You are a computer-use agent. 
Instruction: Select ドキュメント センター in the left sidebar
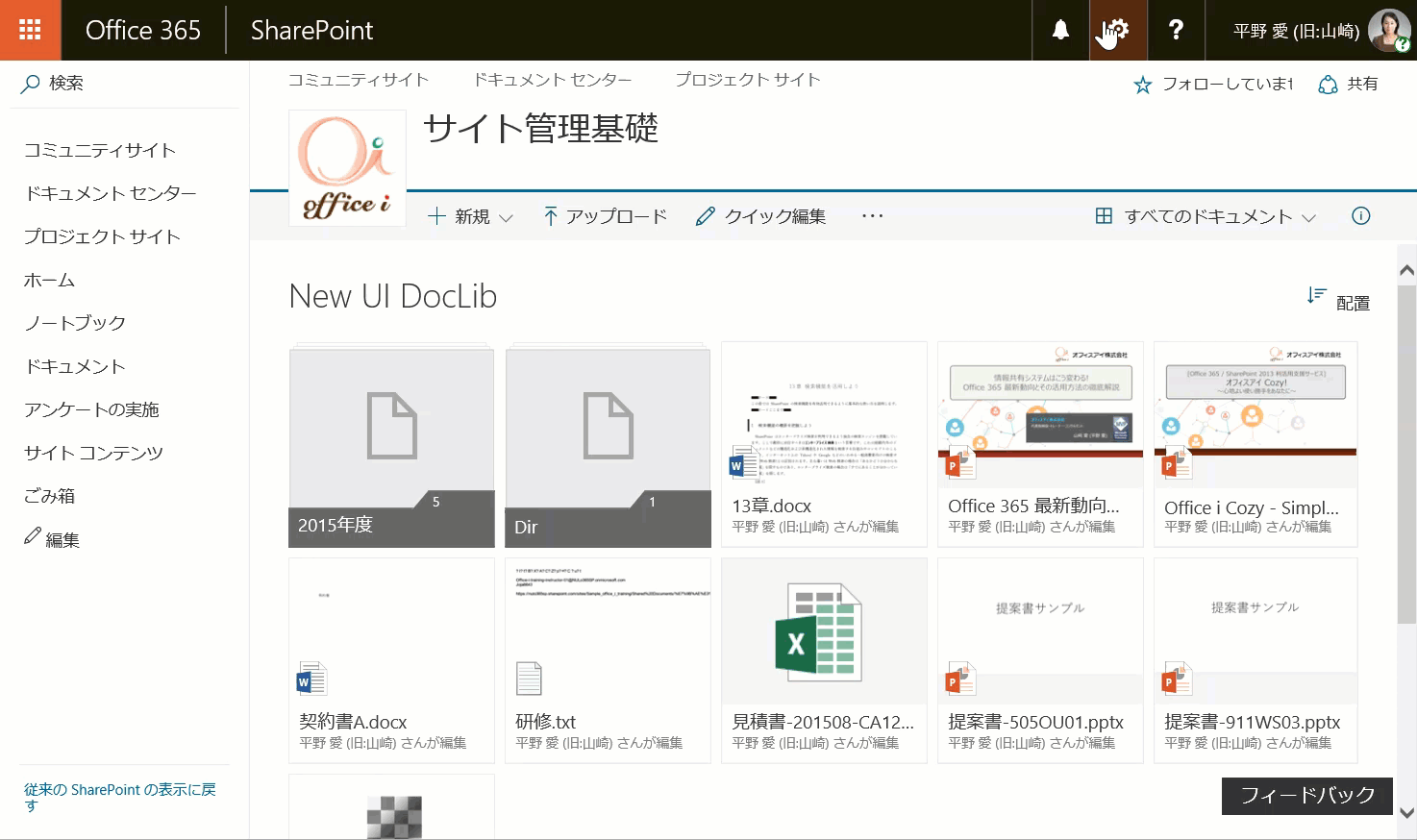[111, 193]
